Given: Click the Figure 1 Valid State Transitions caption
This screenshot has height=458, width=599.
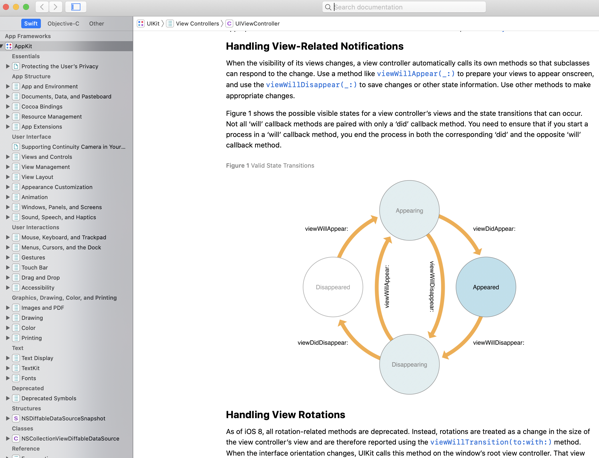Looking at the screenshot, I should coord(270,165).
